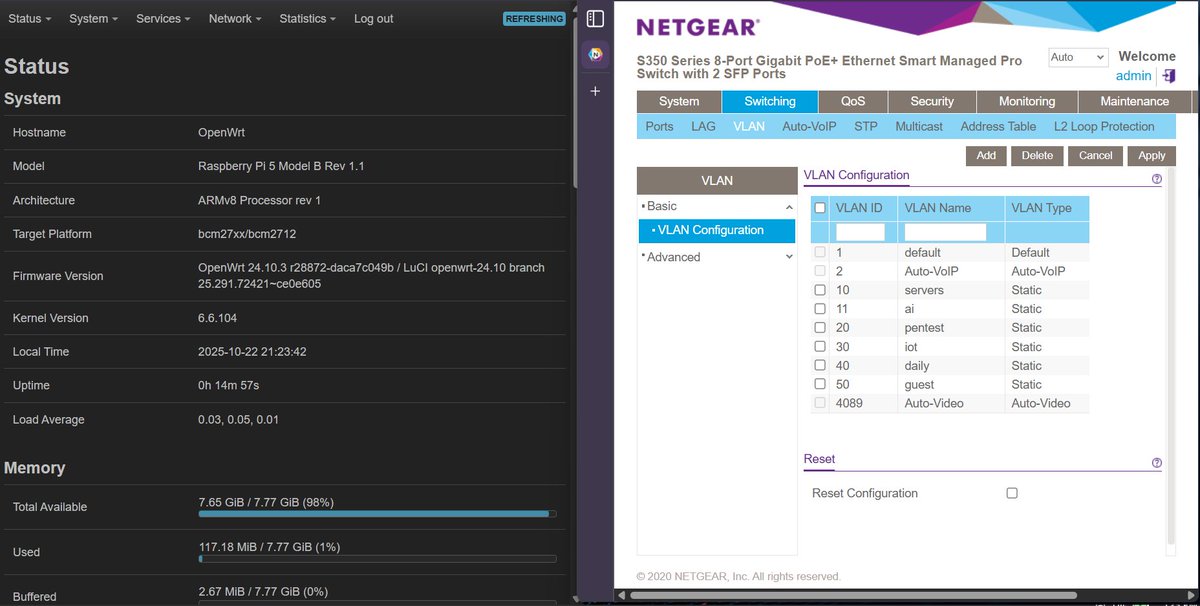This screenshot has height=606, width=1200.
Task: Open help for VLAN Configuration section
Action: [x=1157, y=179]
